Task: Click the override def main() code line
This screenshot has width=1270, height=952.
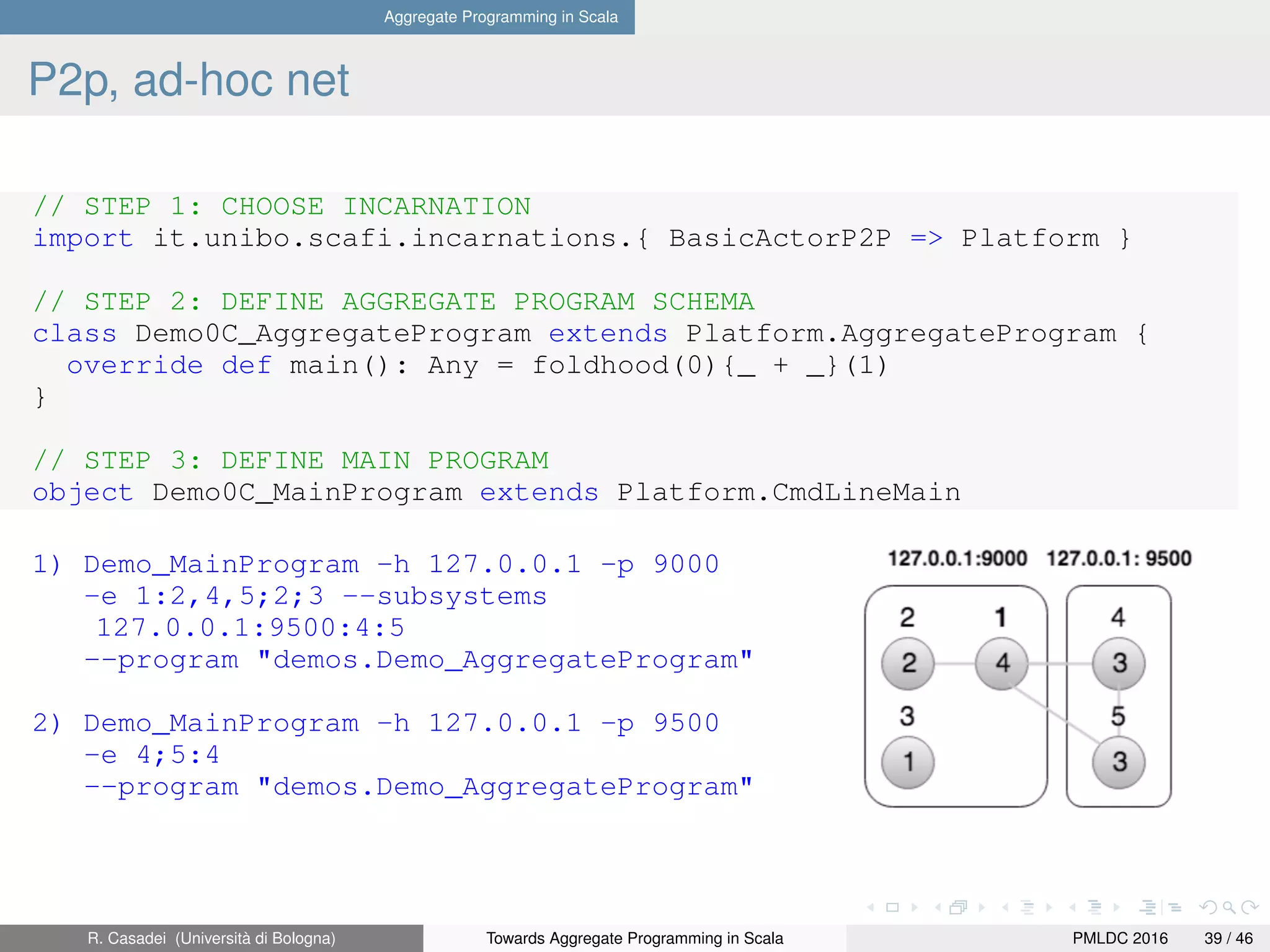Action: tap(477, 366)
